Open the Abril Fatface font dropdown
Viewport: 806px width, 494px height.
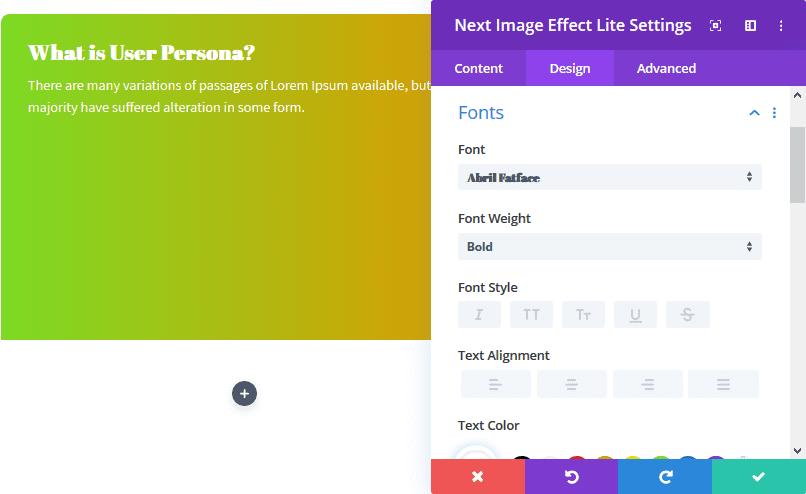(x=610, y=177)
